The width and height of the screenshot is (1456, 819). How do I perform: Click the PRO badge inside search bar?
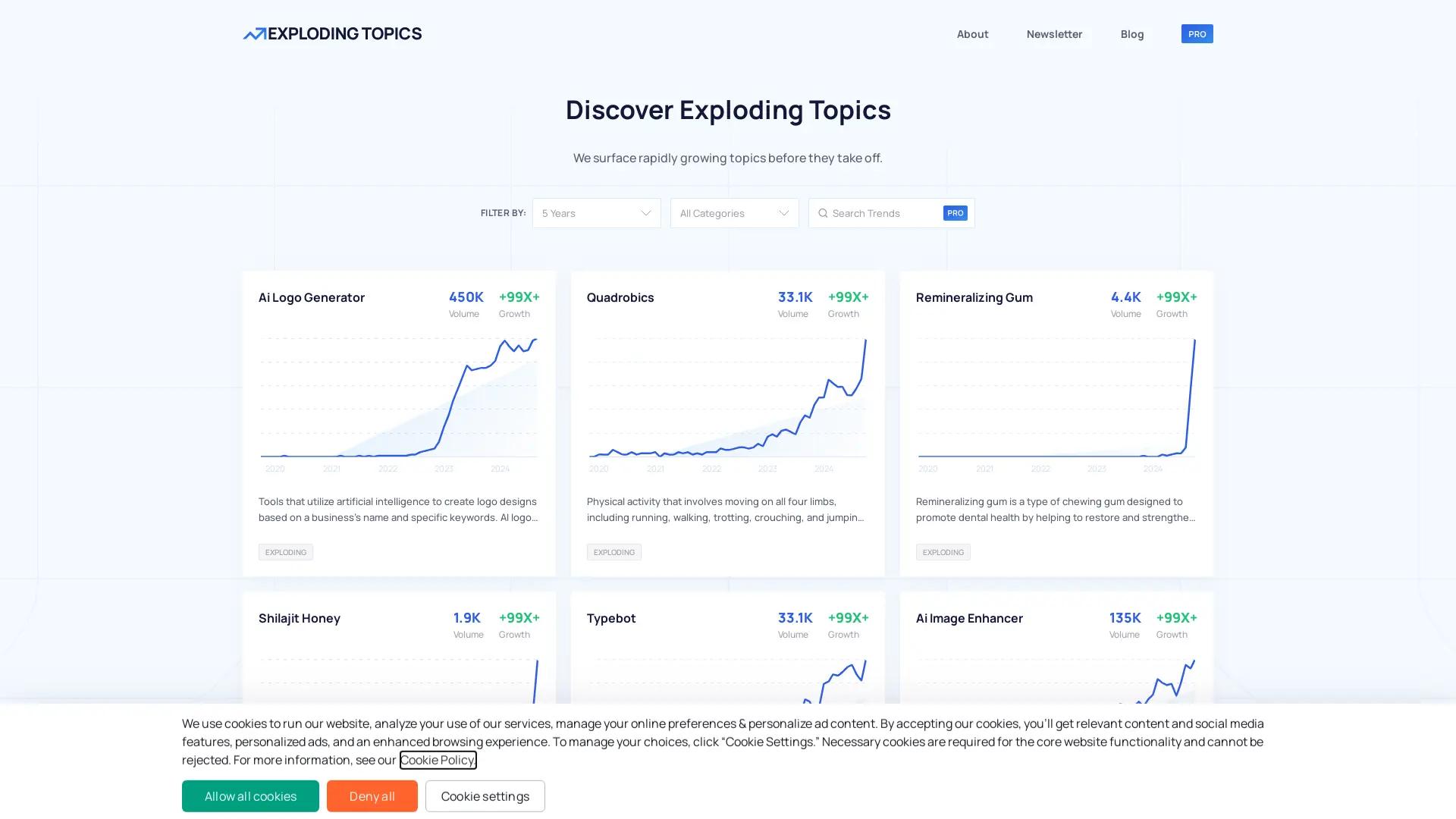pos(955,213)
